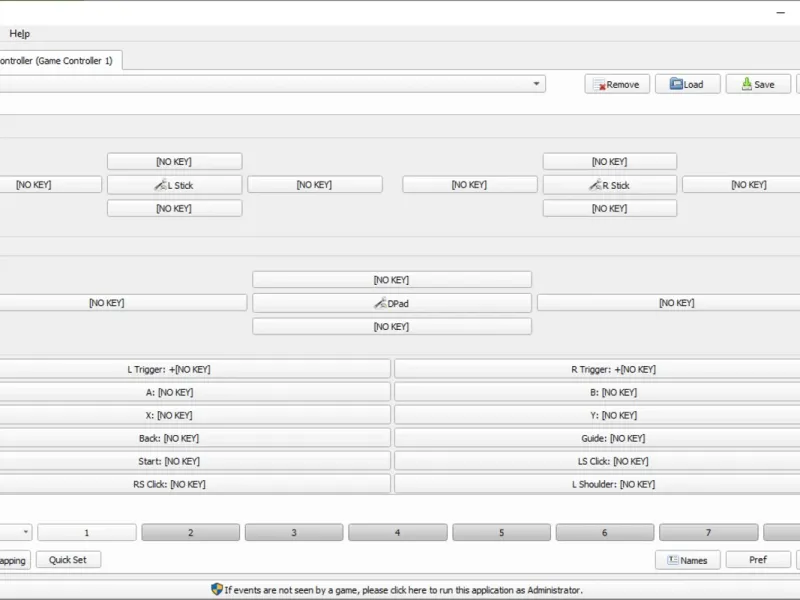Assign a key to R Trigger
Viewport: 800px width, 600px height.
pos(597,369)
